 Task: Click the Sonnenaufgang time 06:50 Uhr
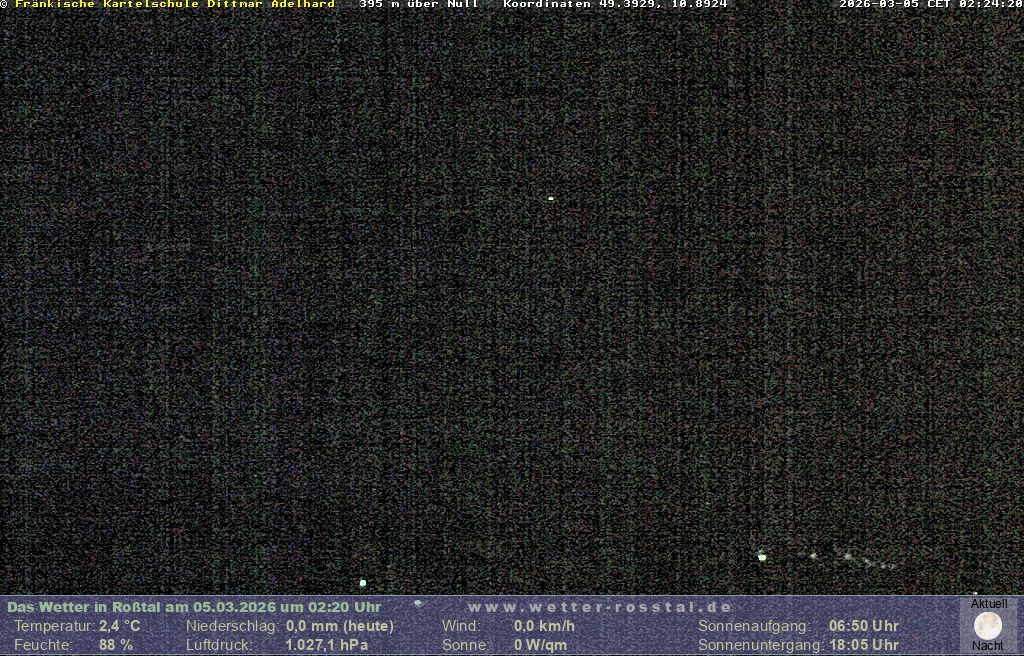pyautogui.click(x=863, y=626)
